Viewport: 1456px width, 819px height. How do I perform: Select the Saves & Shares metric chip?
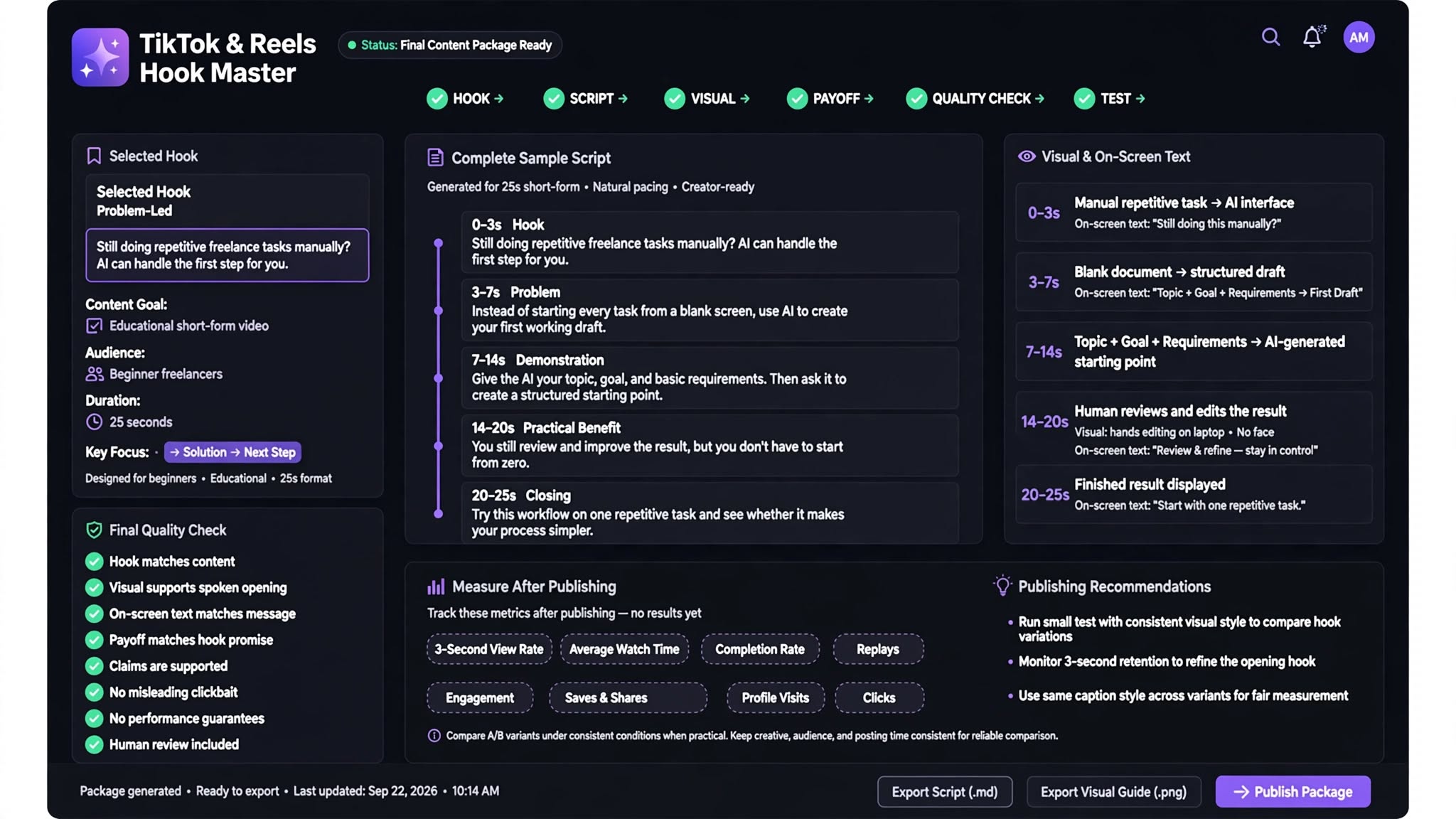point(628,697)
